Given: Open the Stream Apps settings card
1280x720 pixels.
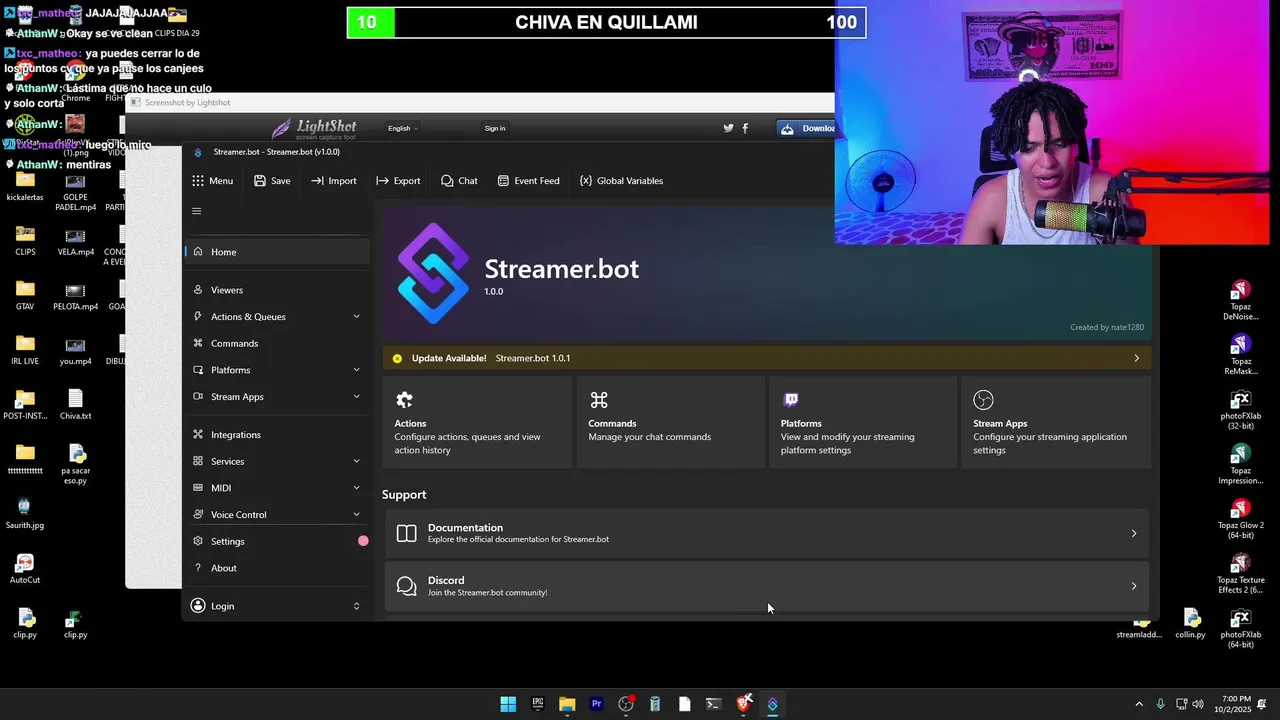Looking at the screenshot, I should tap(1056, 422).
